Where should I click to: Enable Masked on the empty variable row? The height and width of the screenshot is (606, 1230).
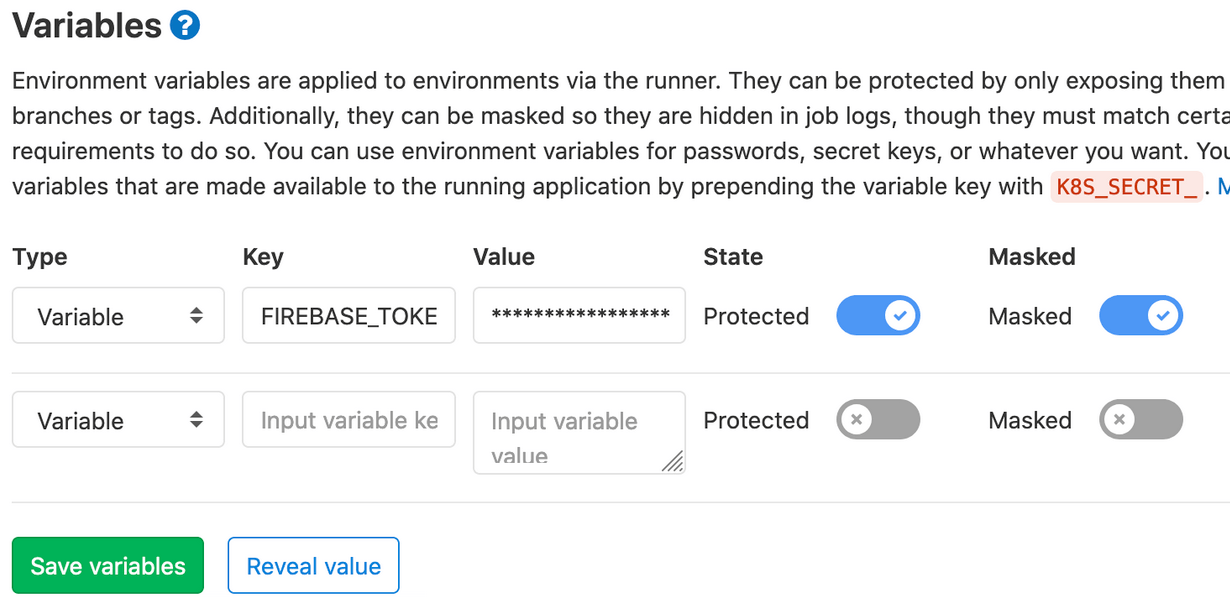click(1141, 420)
